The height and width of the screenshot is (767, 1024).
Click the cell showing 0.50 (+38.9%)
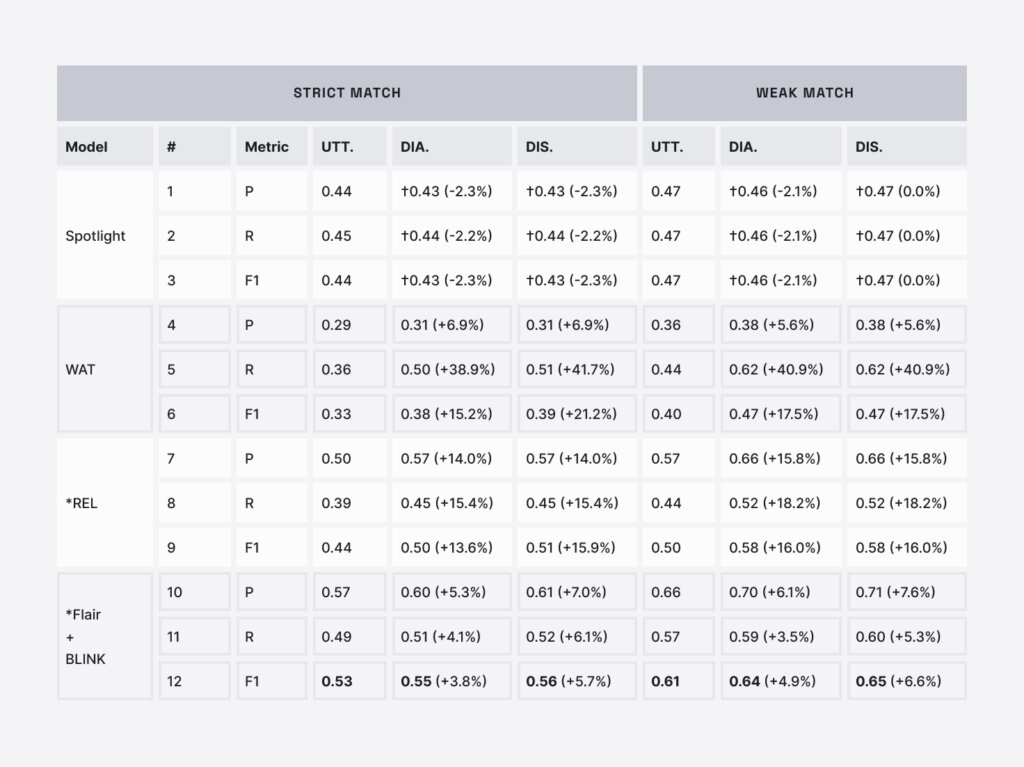click(452, 369)
